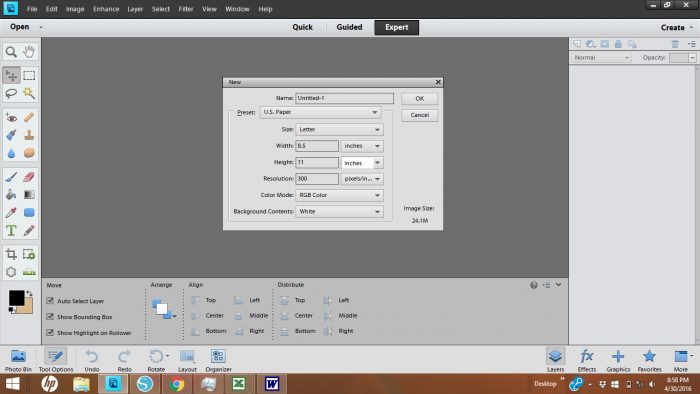Select the Type tool
Screen dimensions: 700x394
11,230
